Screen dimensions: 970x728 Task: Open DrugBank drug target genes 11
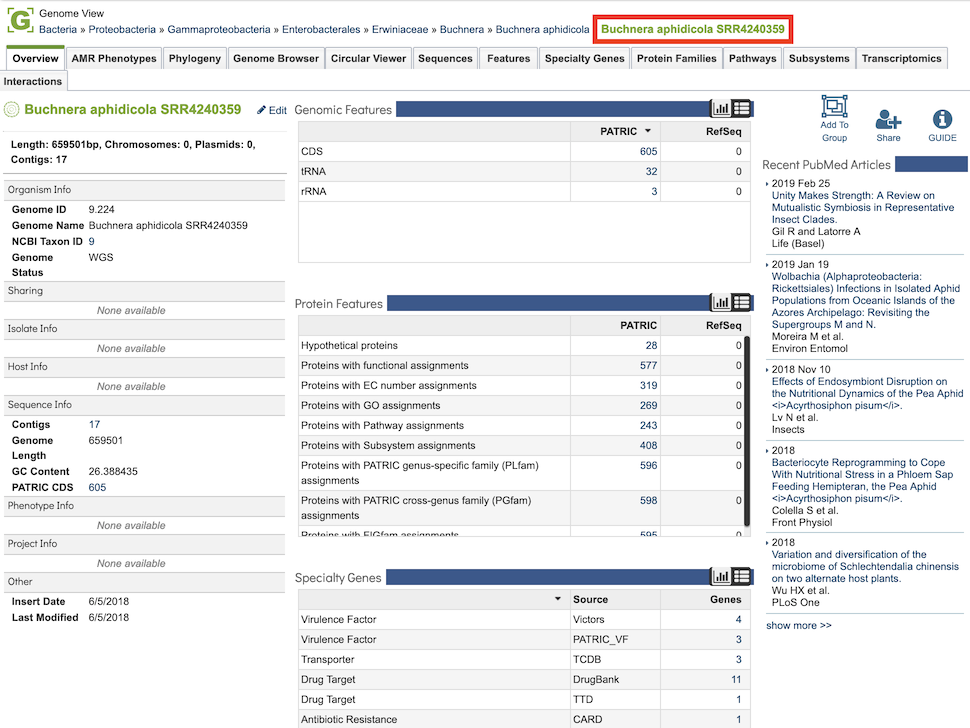(736, 679)
